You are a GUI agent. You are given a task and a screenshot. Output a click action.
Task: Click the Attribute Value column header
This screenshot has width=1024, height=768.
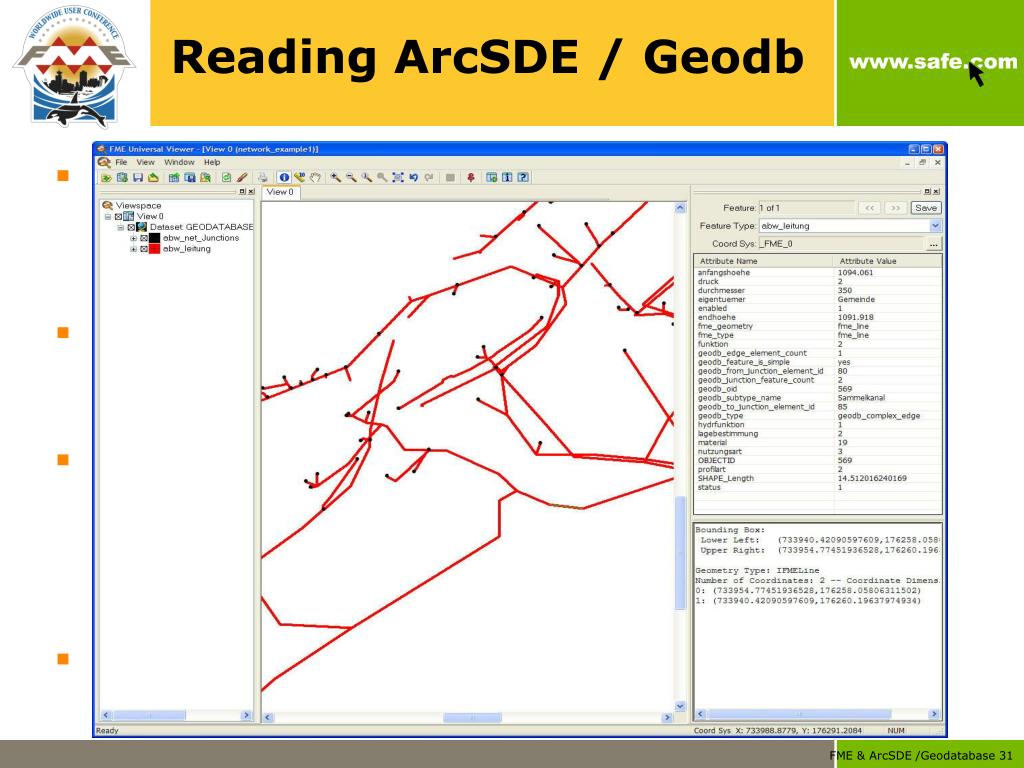tap(888, 261)
